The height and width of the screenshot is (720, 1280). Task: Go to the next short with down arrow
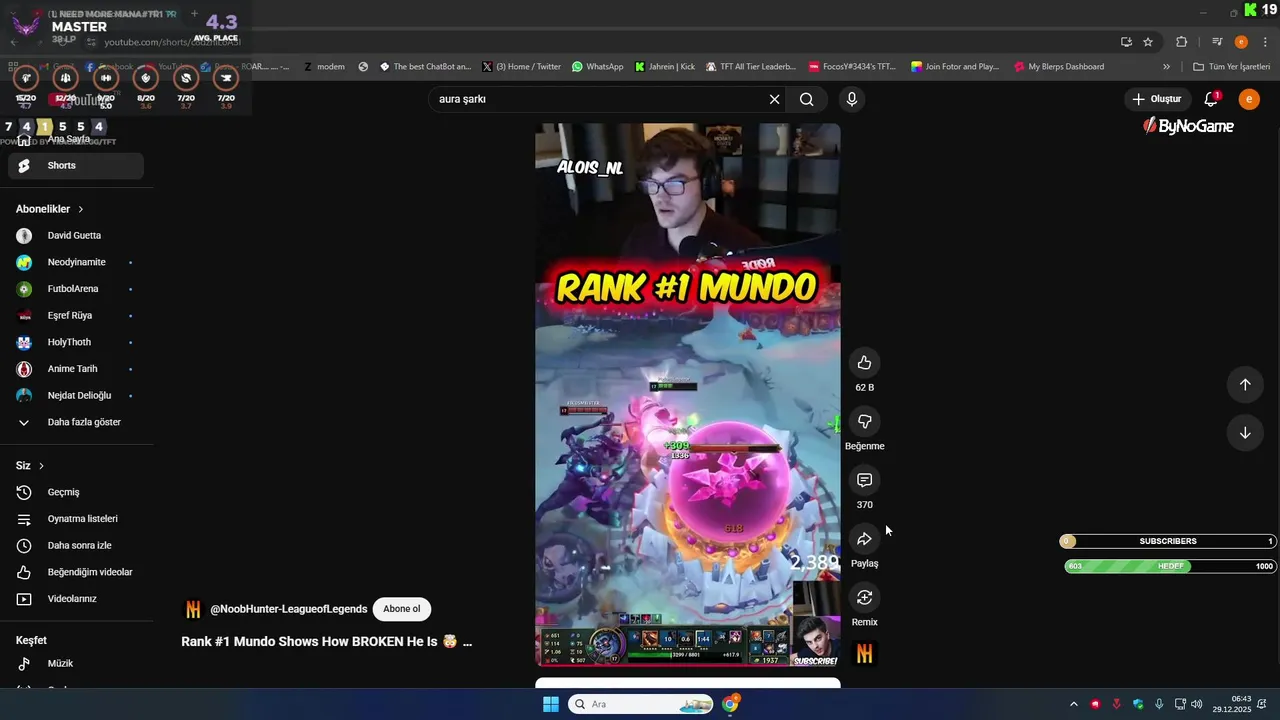click(1245, 433)
